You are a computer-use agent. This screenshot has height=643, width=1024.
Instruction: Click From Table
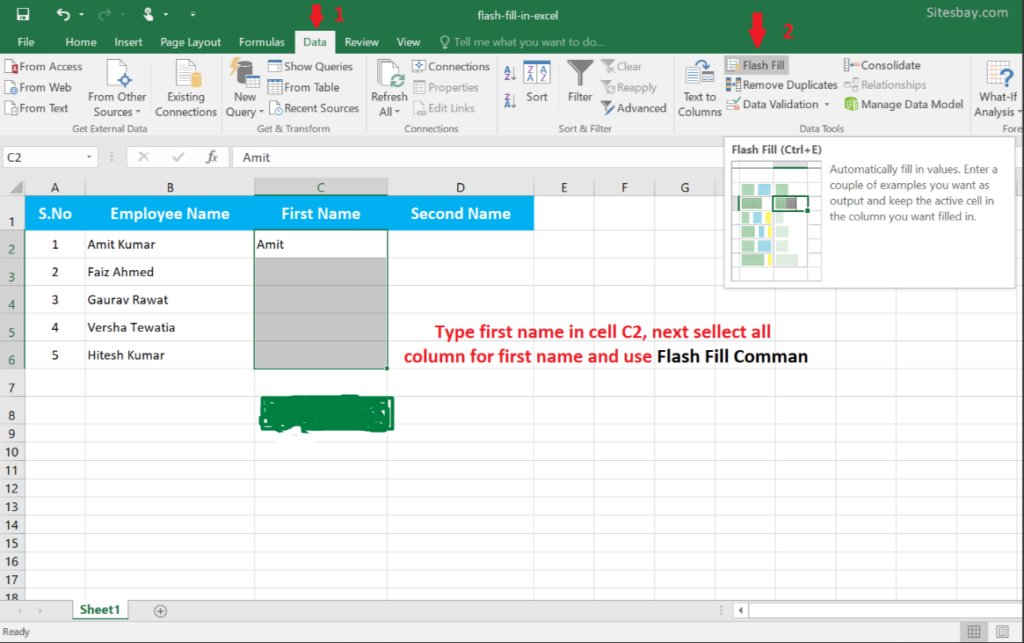[x=304, y=87]
